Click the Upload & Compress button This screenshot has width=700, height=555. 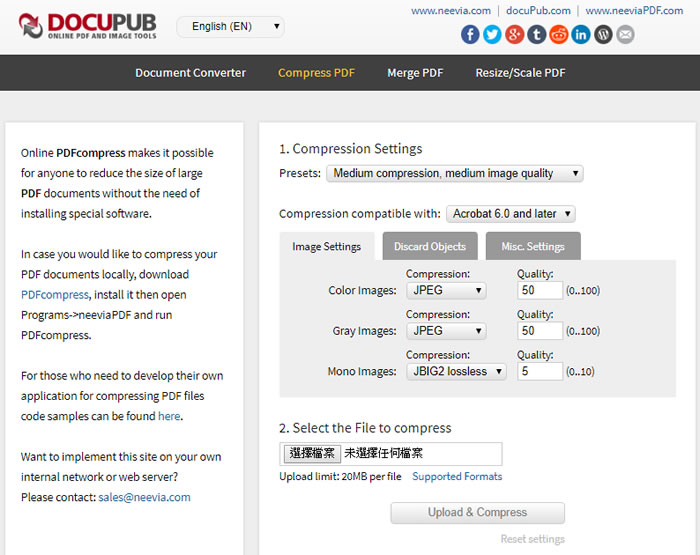(x=478, y=513)
